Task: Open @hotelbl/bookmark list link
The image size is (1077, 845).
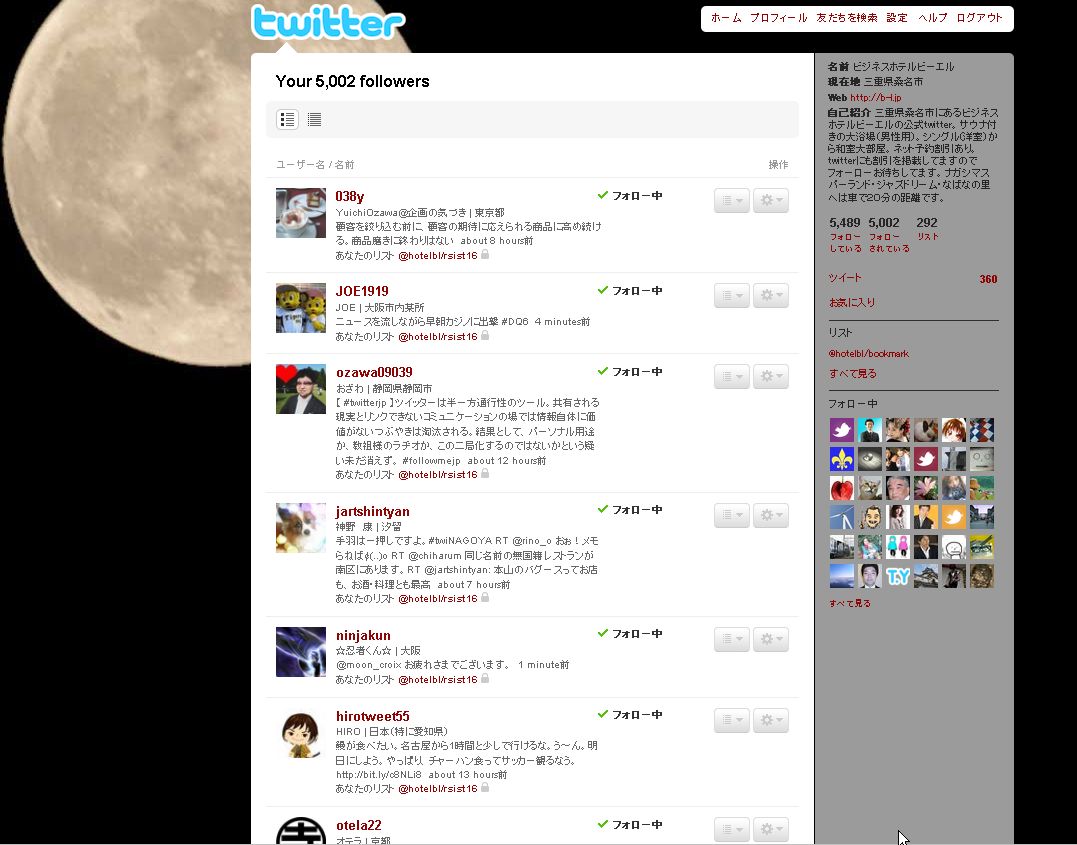Action: 869,354
